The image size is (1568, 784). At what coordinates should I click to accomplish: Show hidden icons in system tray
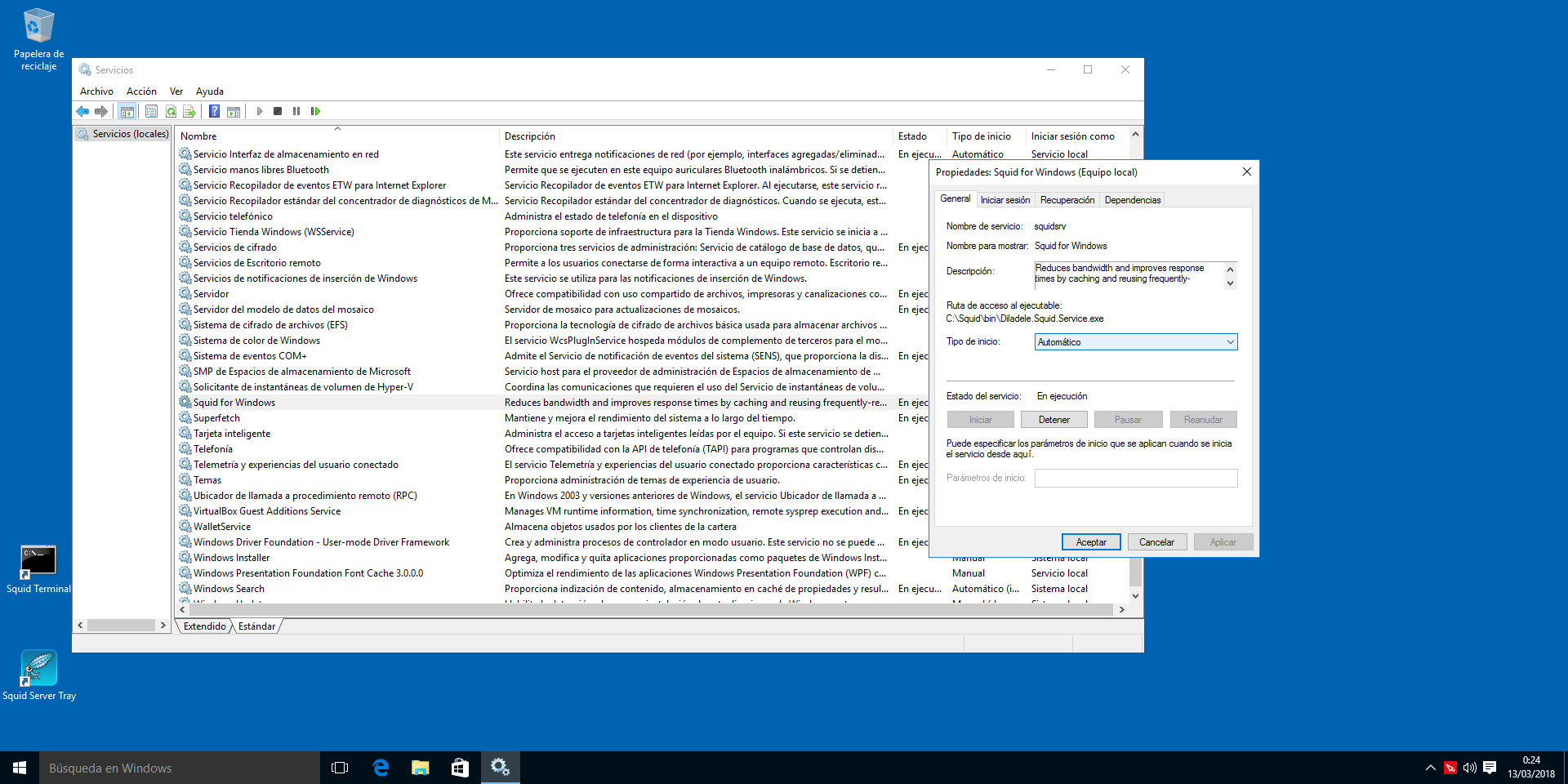(x=1430, y=768)
